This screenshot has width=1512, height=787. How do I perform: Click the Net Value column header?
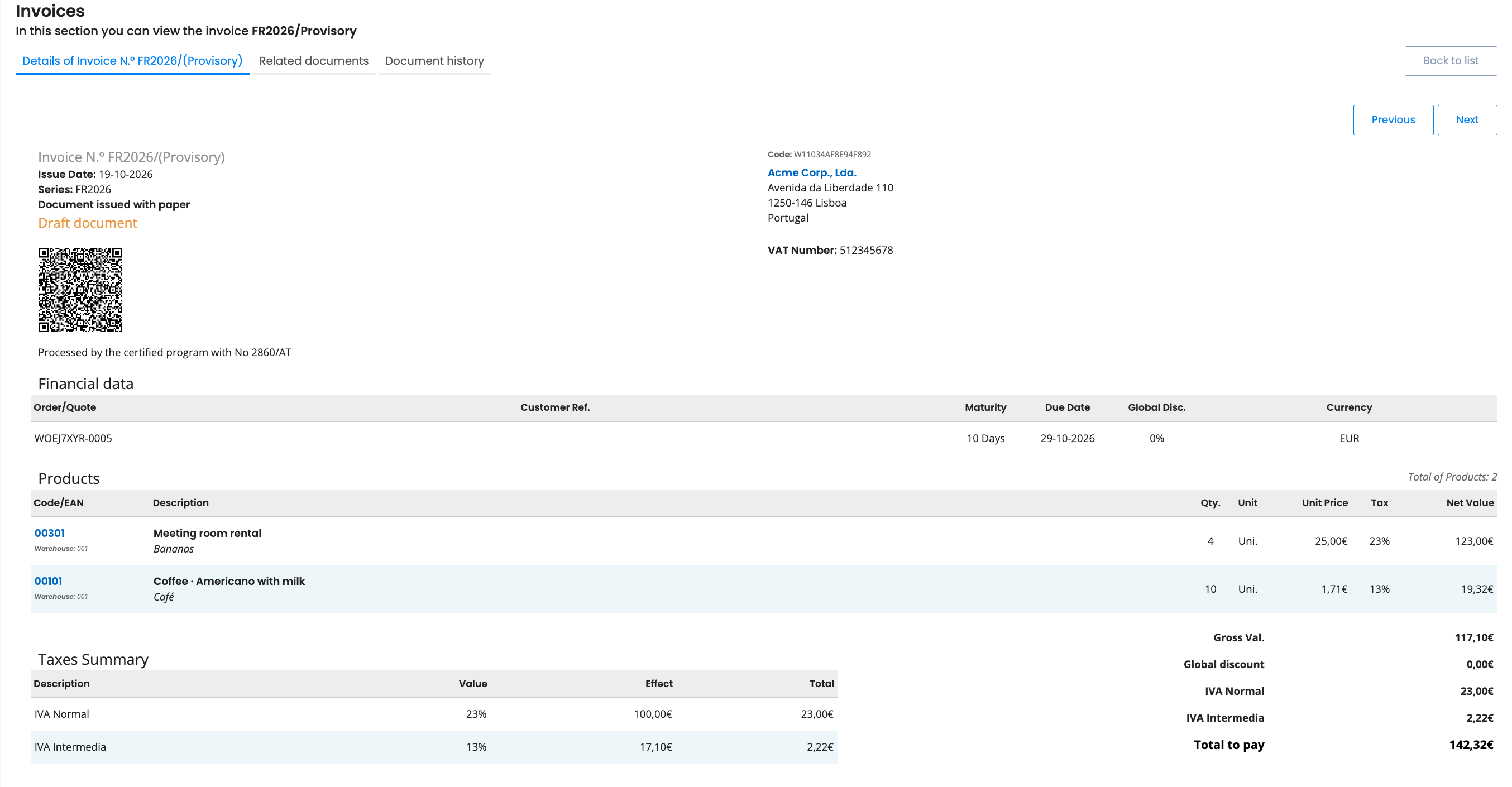click(1470, 503)
